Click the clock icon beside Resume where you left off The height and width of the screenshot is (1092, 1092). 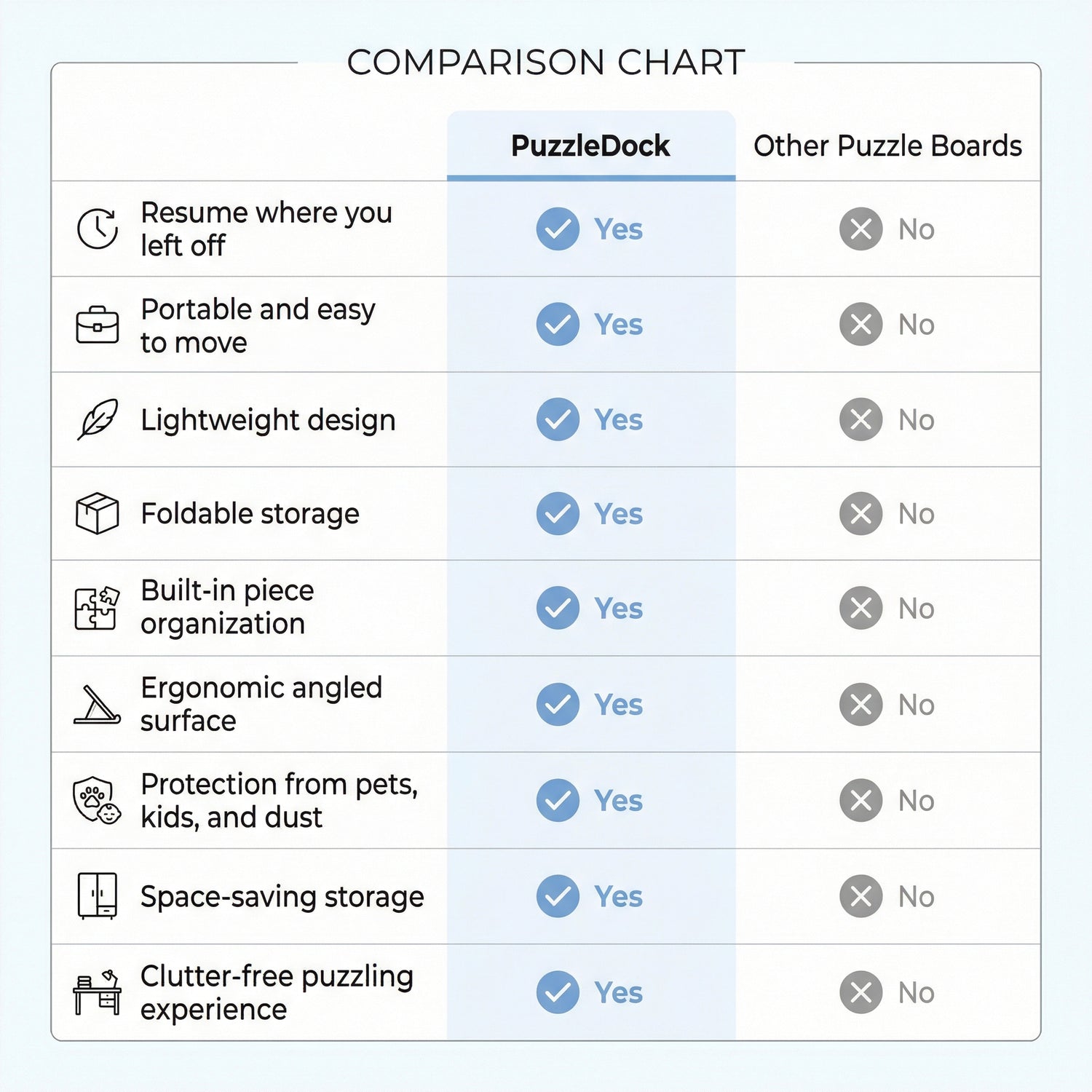pyautogui.click(x=98, y=229)
